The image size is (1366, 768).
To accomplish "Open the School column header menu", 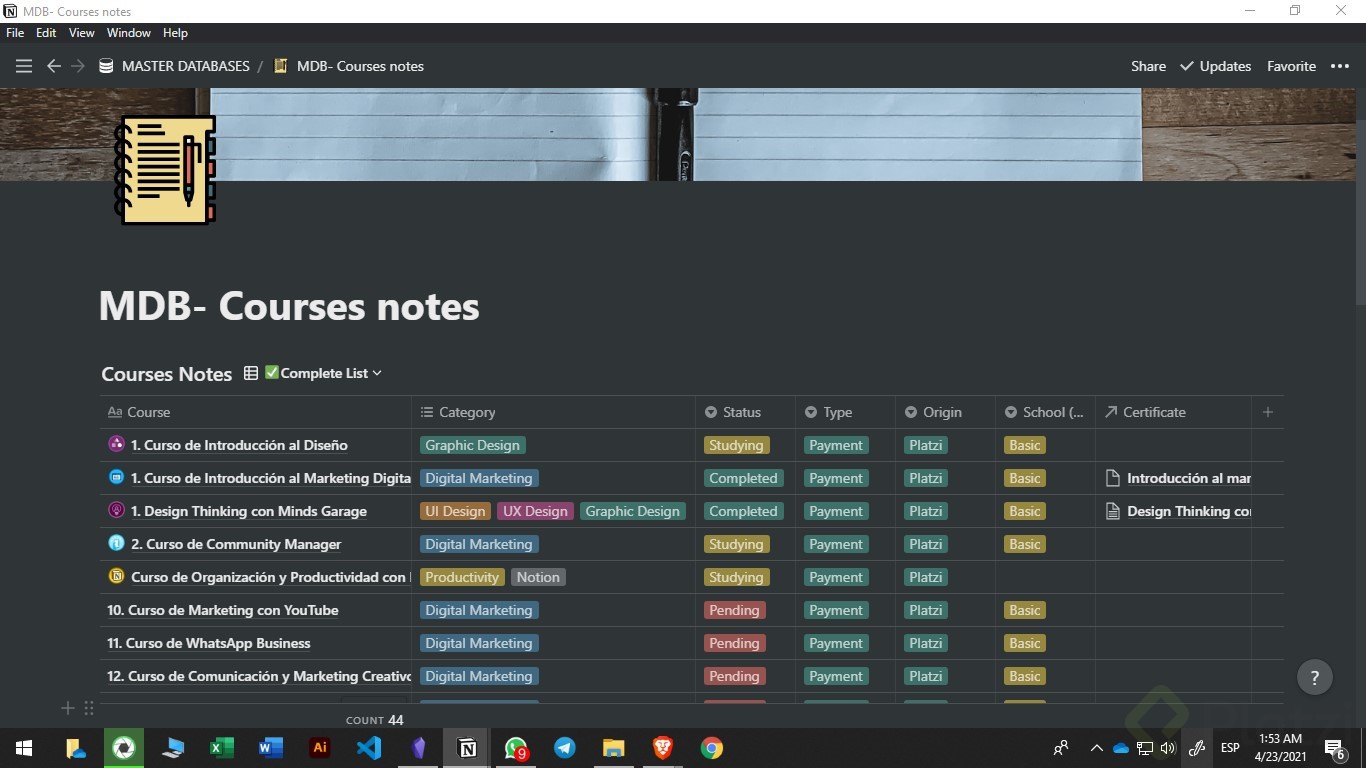I will pos(1045,412).
